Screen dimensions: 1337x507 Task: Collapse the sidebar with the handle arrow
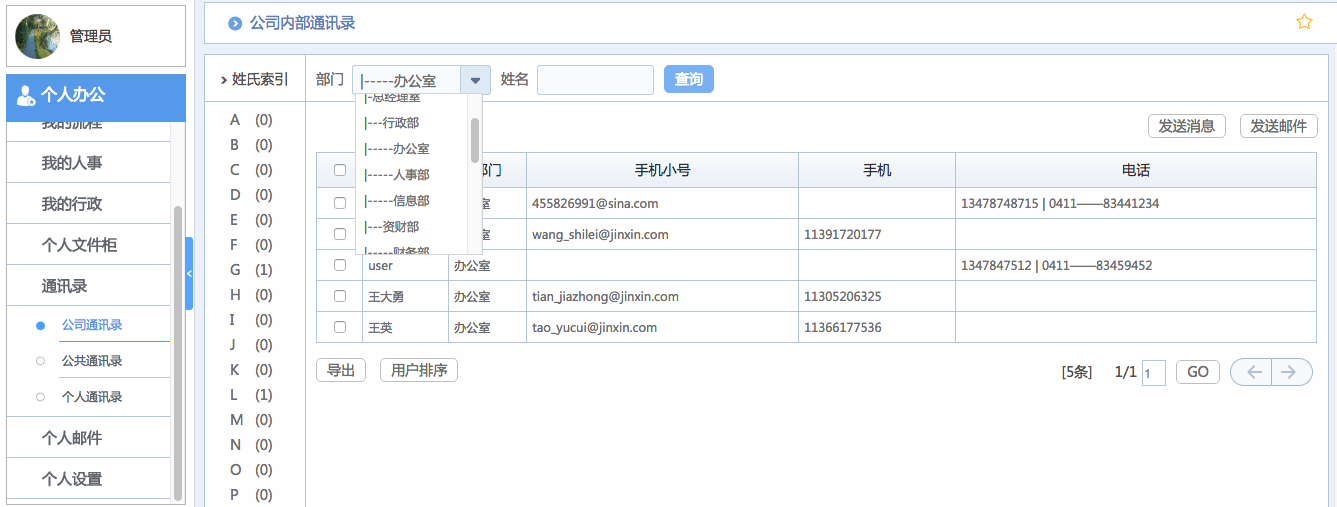(189, 273)
